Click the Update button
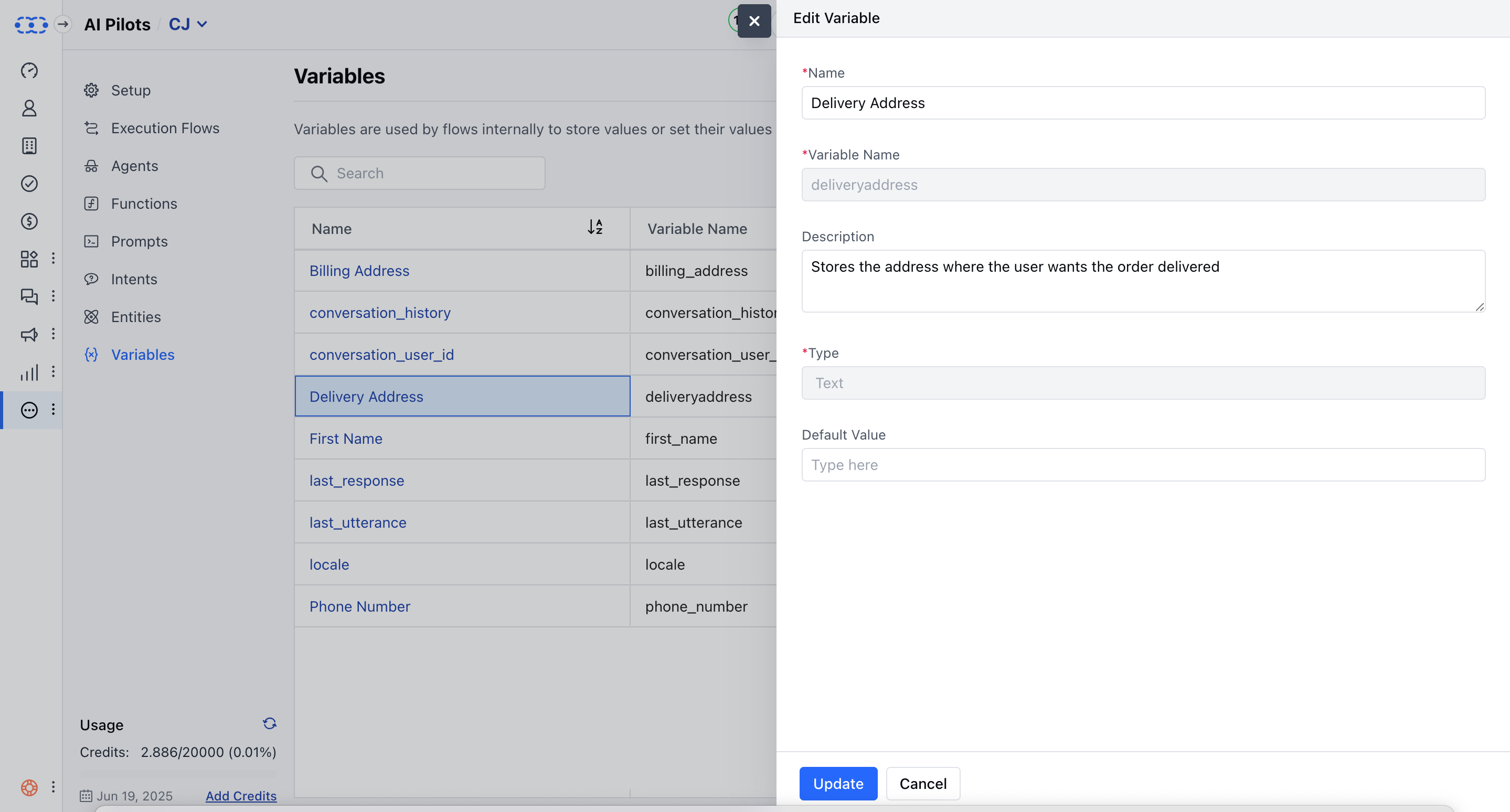The width and height of the screenshot is (1510, 812). 838,783
